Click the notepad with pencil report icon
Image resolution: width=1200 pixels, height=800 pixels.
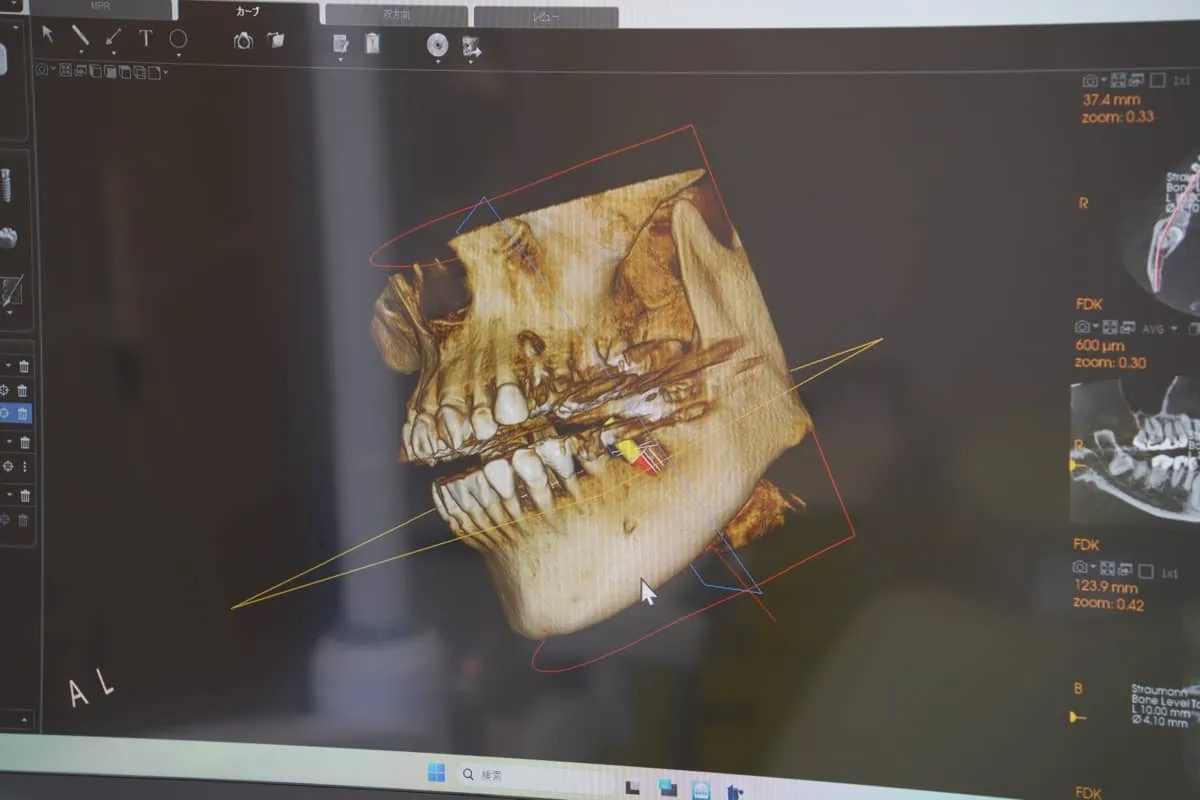[x=341, y=43]
